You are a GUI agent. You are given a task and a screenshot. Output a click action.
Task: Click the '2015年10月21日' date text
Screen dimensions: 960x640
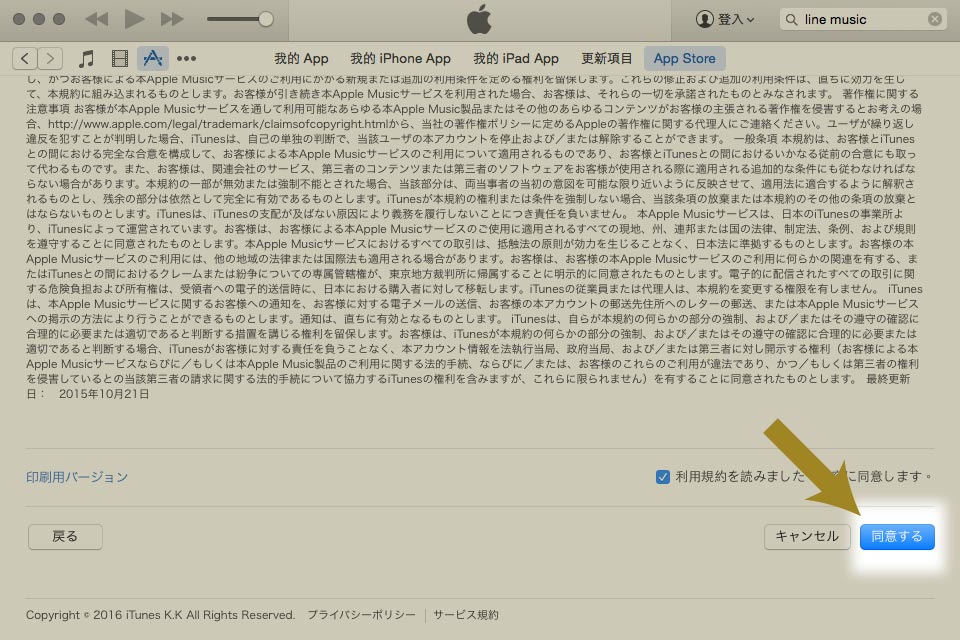click(x=104, y=394)
